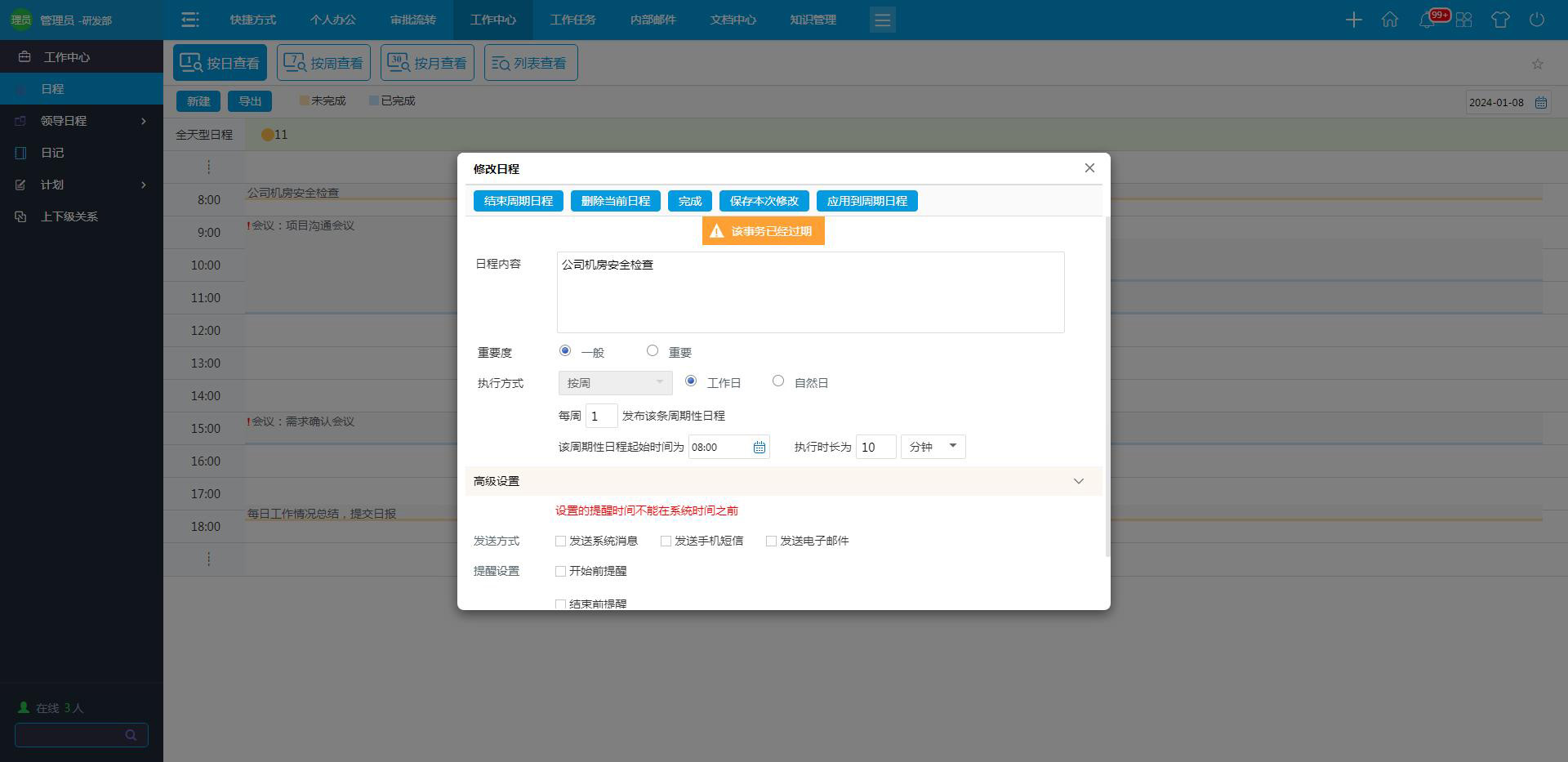Image resolution: width=1568 pixels, height=762 pixels.
Task: Click the 删除当前日程 button
Action: [616, 201]
